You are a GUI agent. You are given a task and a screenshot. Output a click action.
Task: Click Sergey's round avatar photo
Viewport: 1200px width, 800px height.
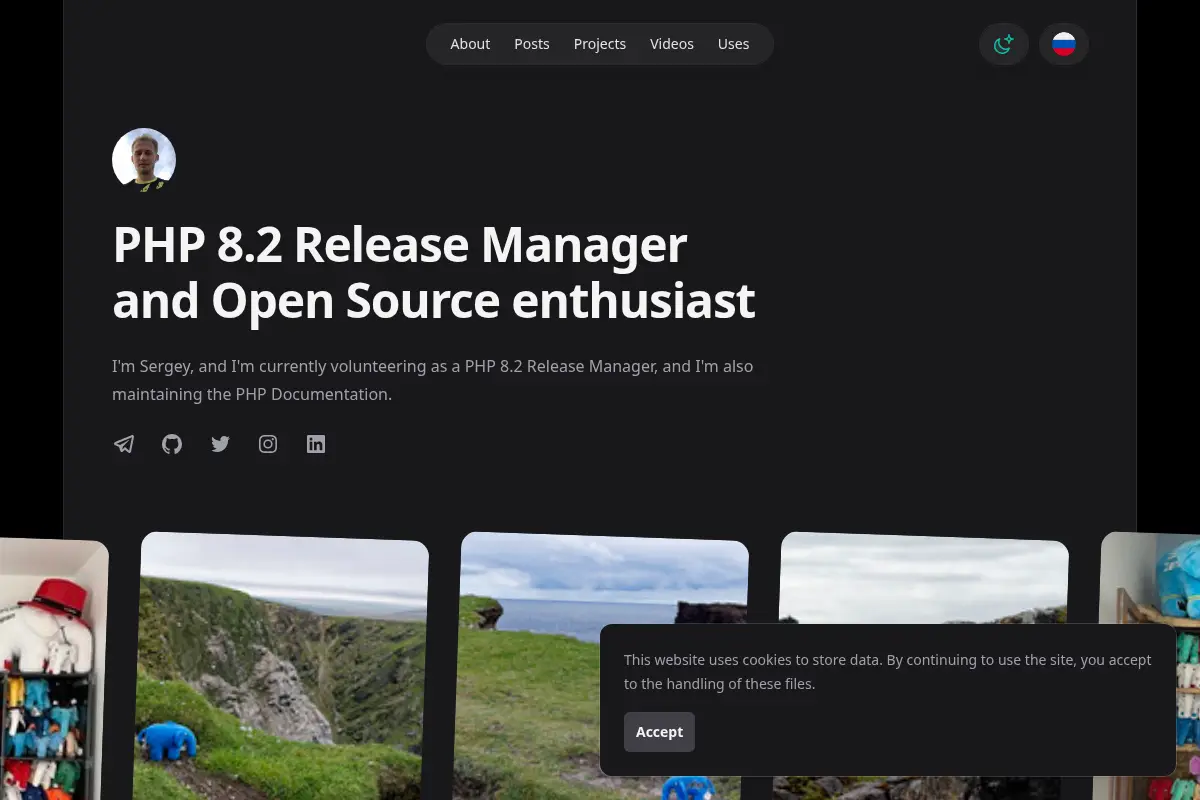click(144, 160)
